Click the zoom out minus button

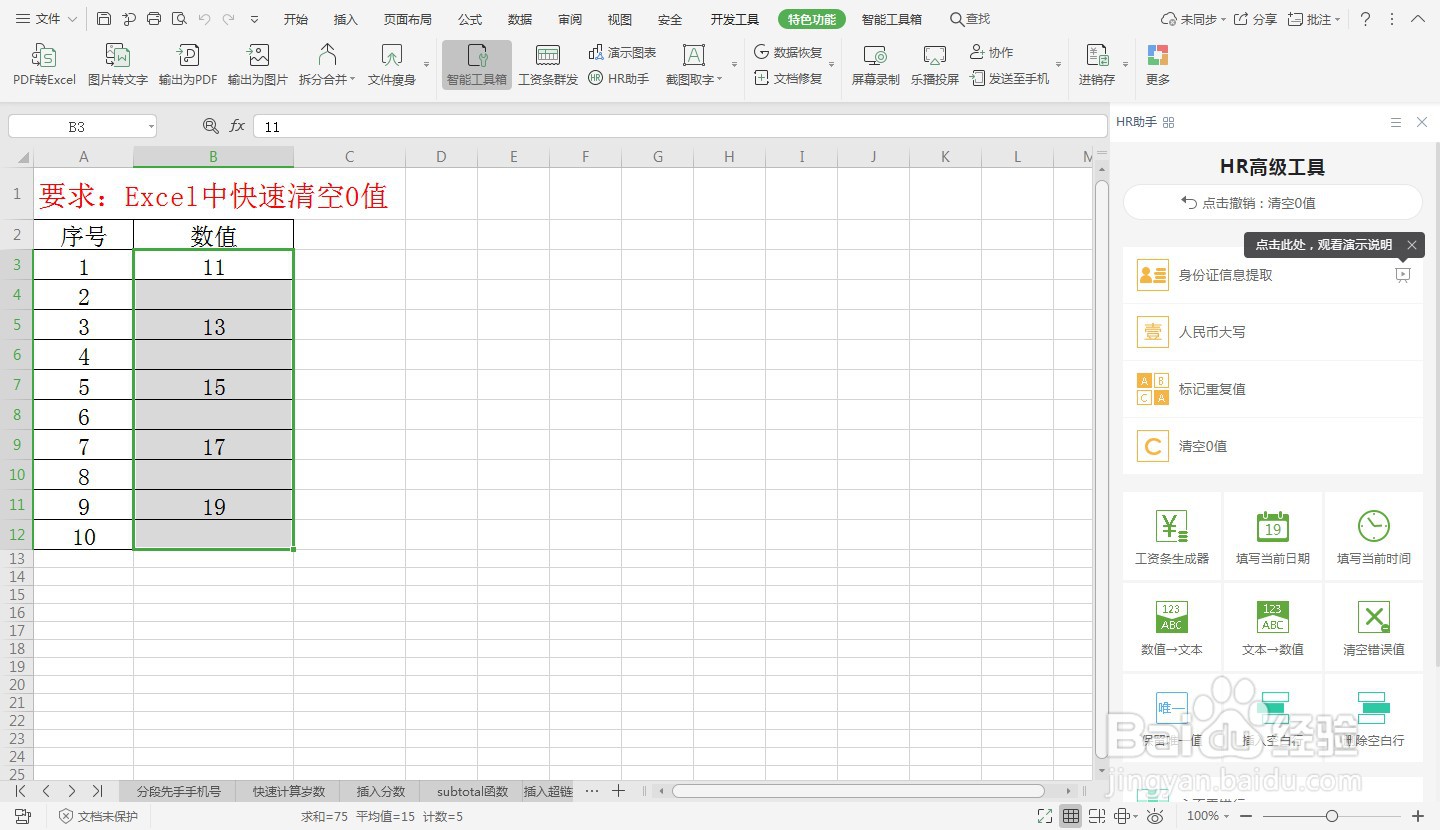(x=1246, y=816)
